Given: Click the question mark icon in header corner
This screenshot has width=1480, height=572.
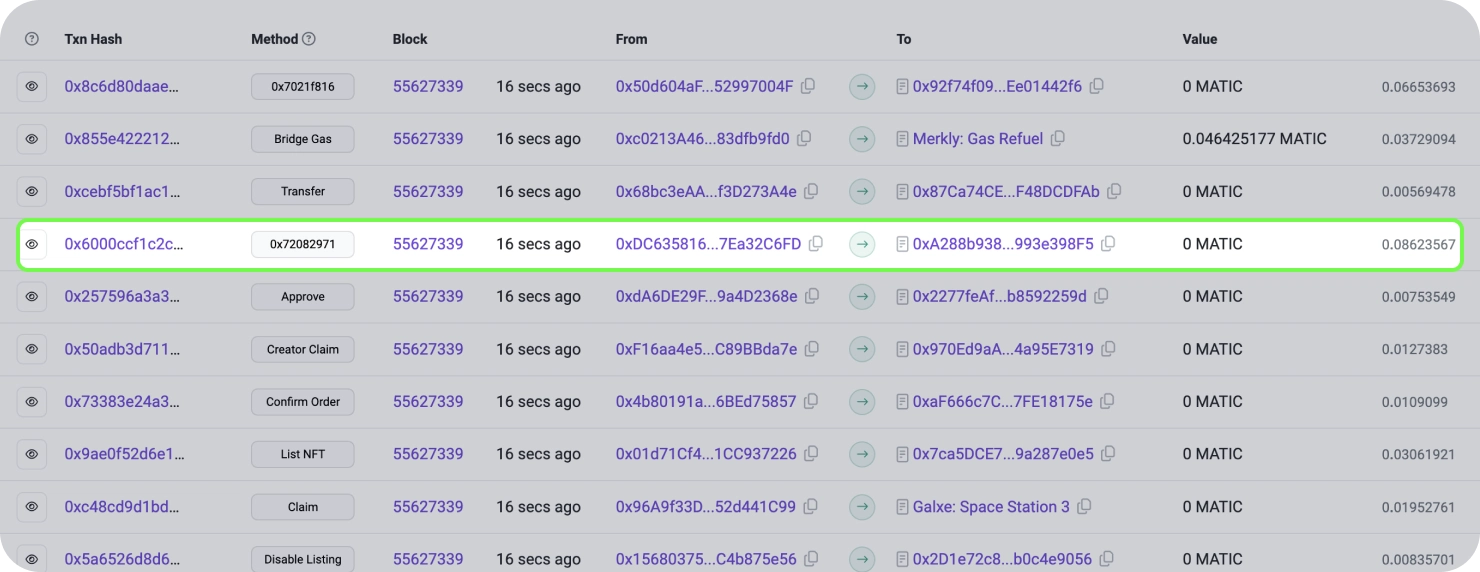Looking at the screenshot, I should click(x=31, y=39).
